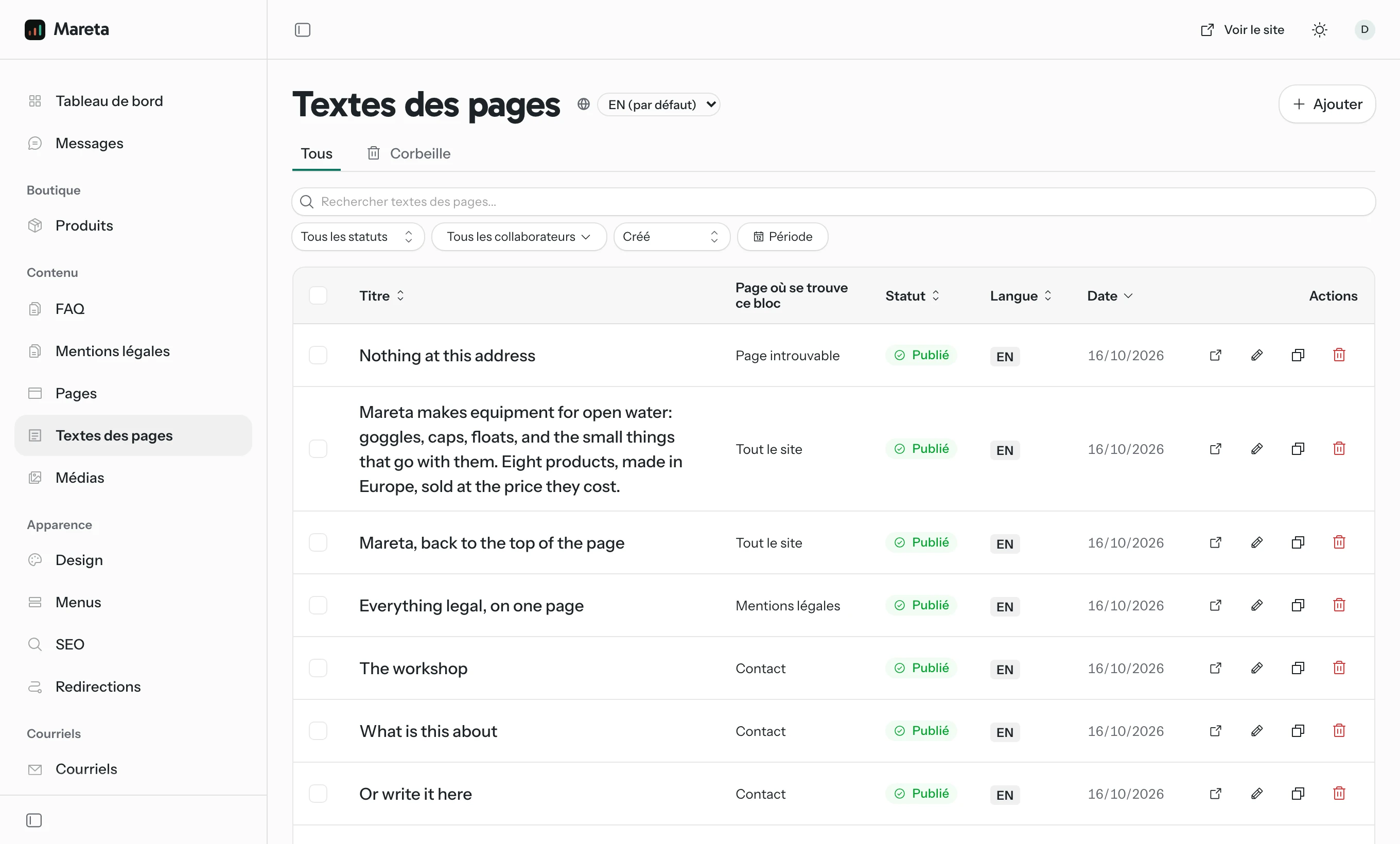Screen dimensions: 1400x844
Task: Open 'Nothing at this address' in new tab
Action: click(x=1215, y=356)
